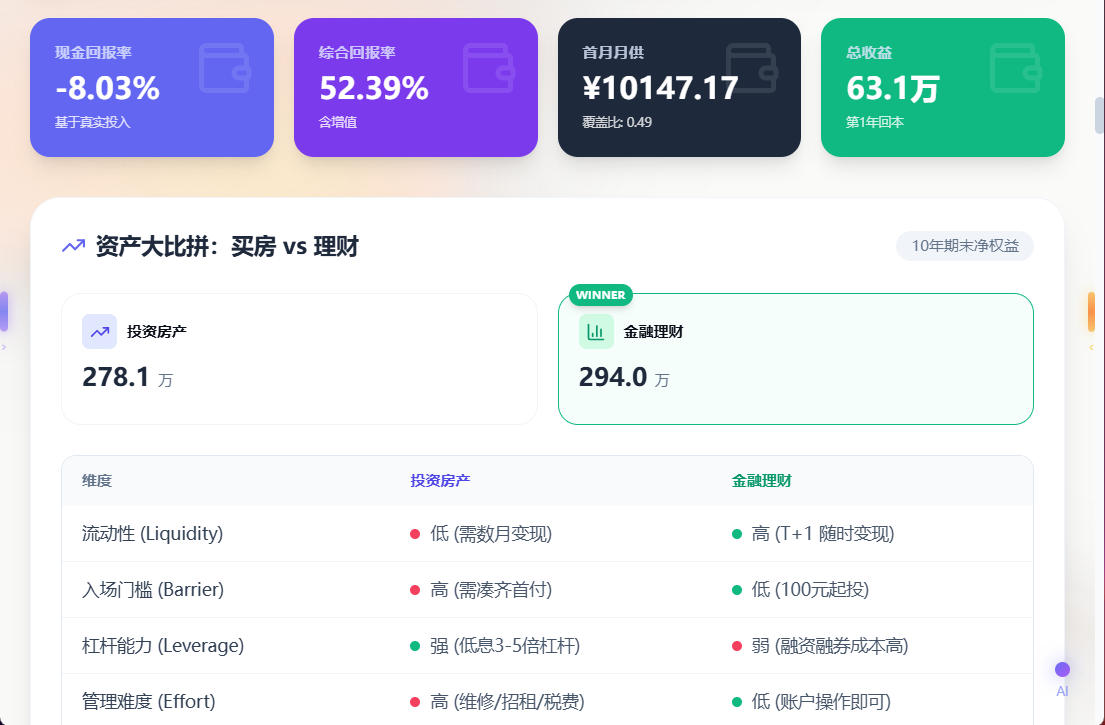Click the red dot beside 高 (需凑齐首付)
This screenshot has width=1105, height=725.
(415, 590)
